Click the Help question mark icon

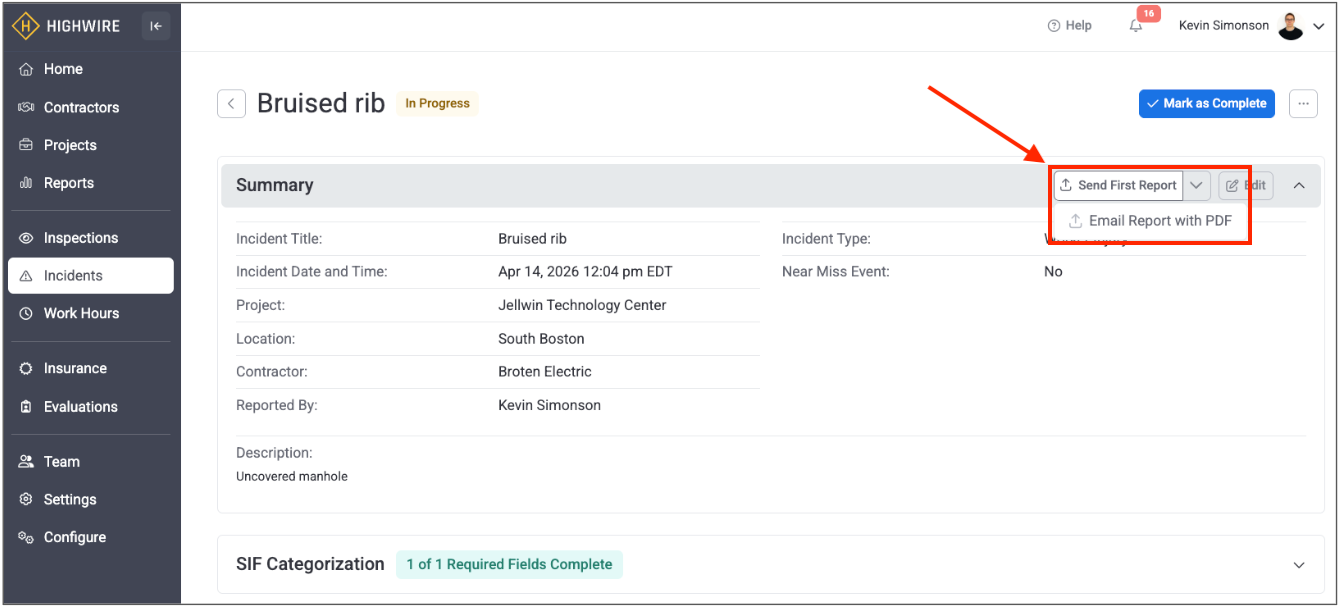point(1053,26)
